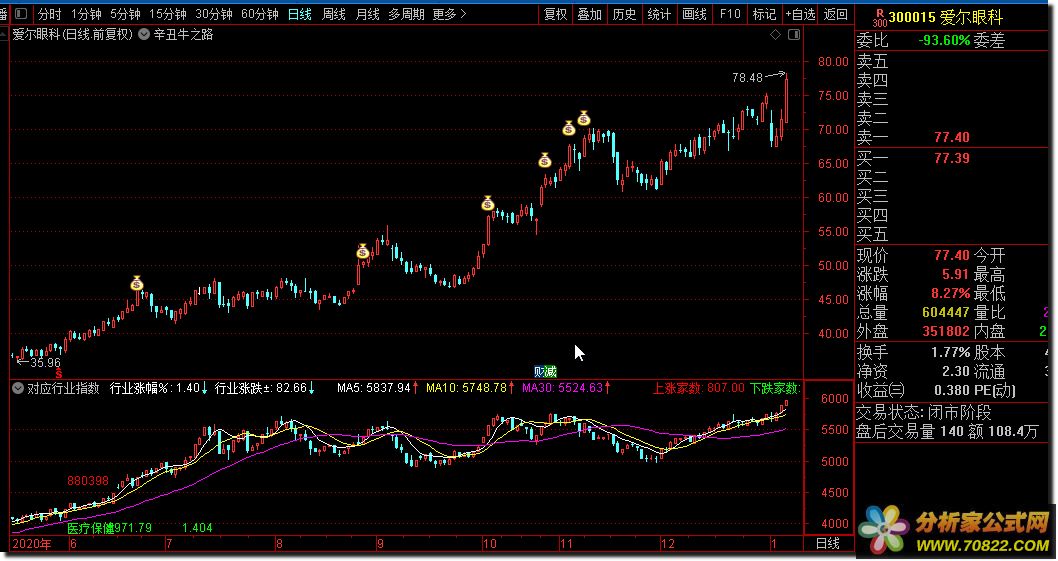This screenshot has width=1058, height=561.
Task: Select the 月线 monthly tab
Action: 367,14
